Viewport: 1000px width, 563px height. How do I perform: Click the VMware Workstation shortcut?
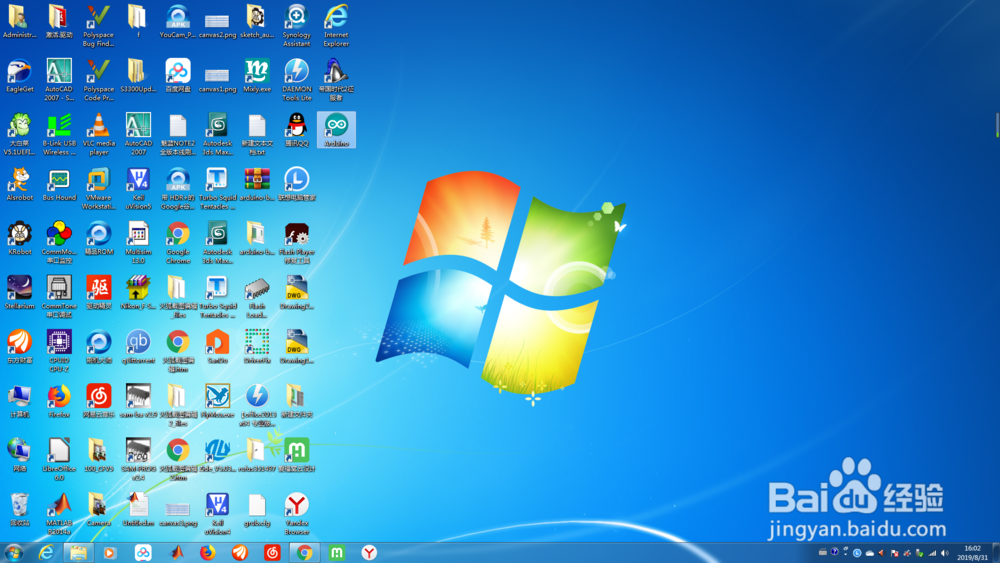[98, 189]
